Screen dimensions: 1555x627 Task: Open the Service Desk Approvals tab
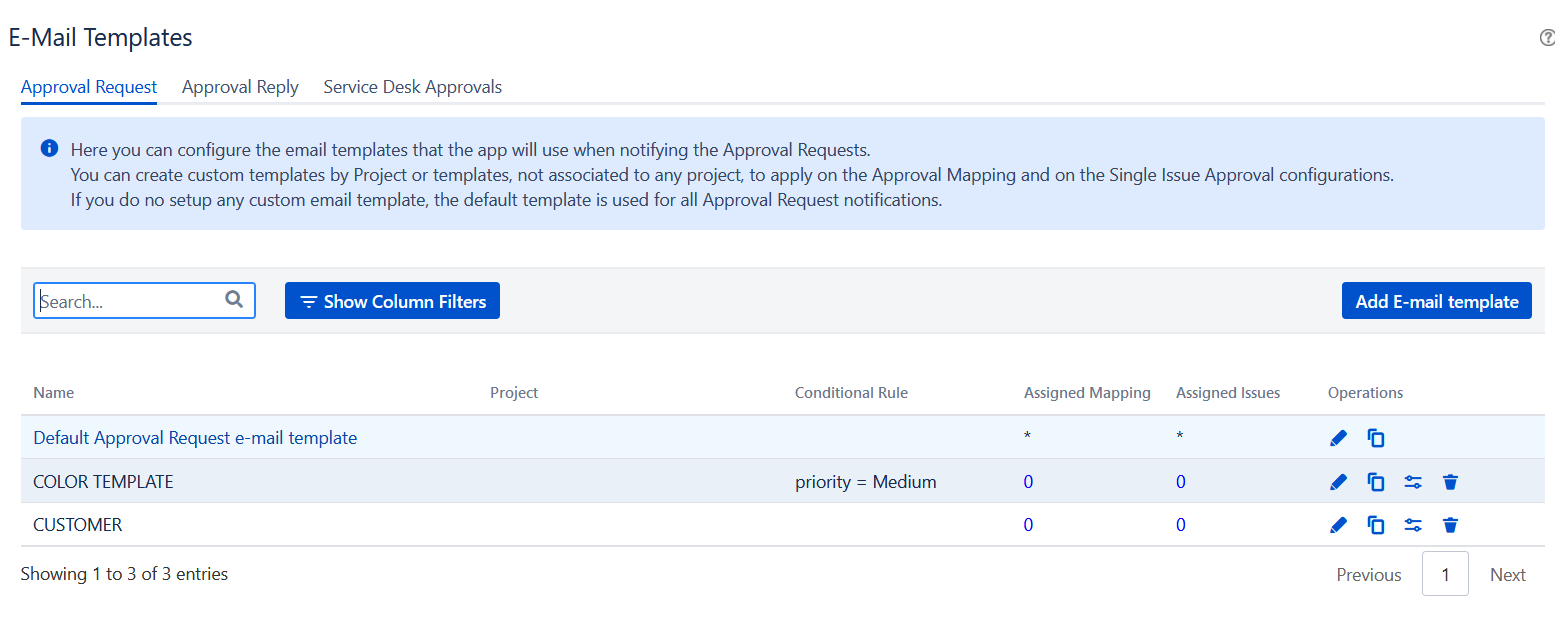click(x=412, y=87)
